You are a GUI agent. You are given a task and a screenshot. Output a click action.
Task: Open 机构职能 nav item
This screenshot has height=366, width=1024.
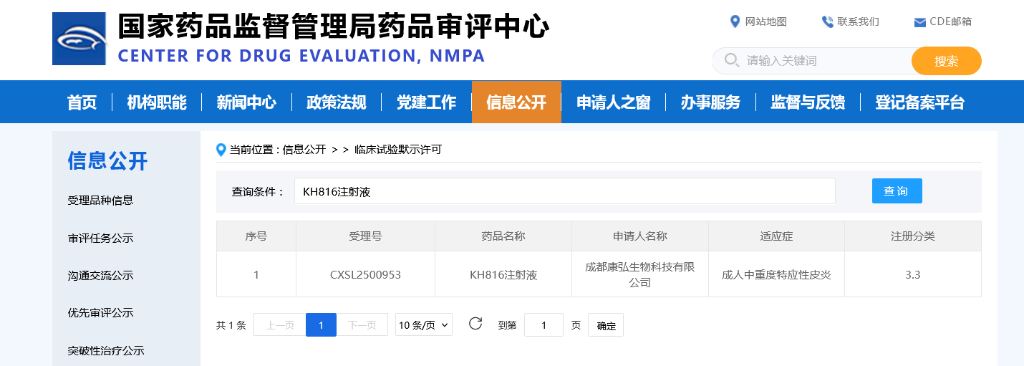pyautogui.click(x=157, y=102)
